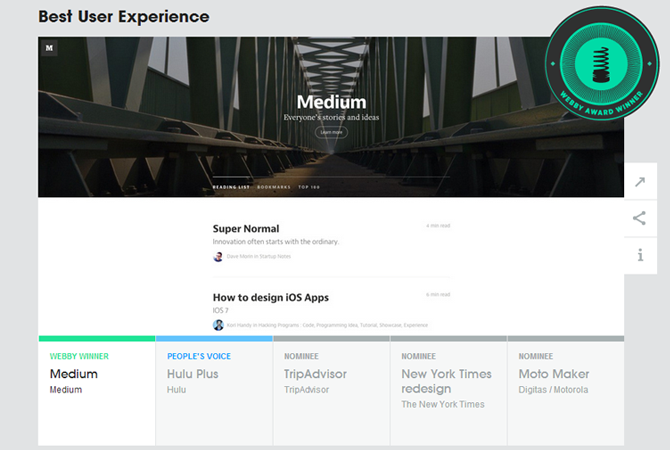670x450 pixels.
Task: Click the Learn more button
Action: pyautogui.click(x=332, y=132)
